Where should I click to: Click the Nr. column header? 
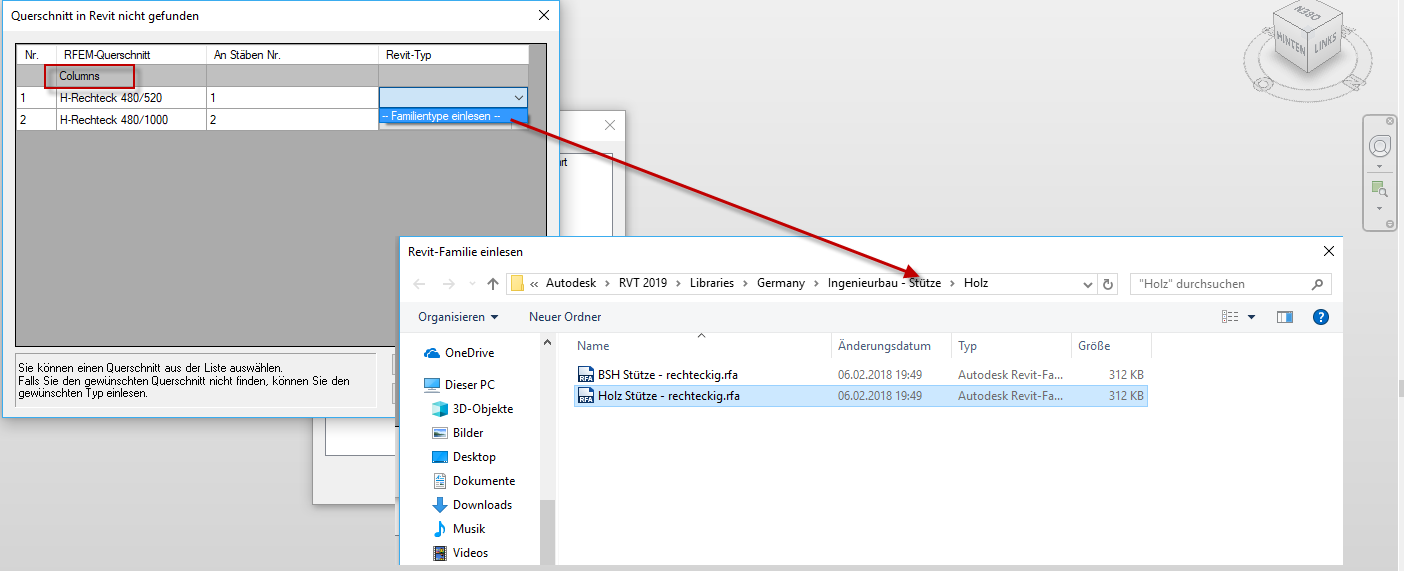point(37,55)
